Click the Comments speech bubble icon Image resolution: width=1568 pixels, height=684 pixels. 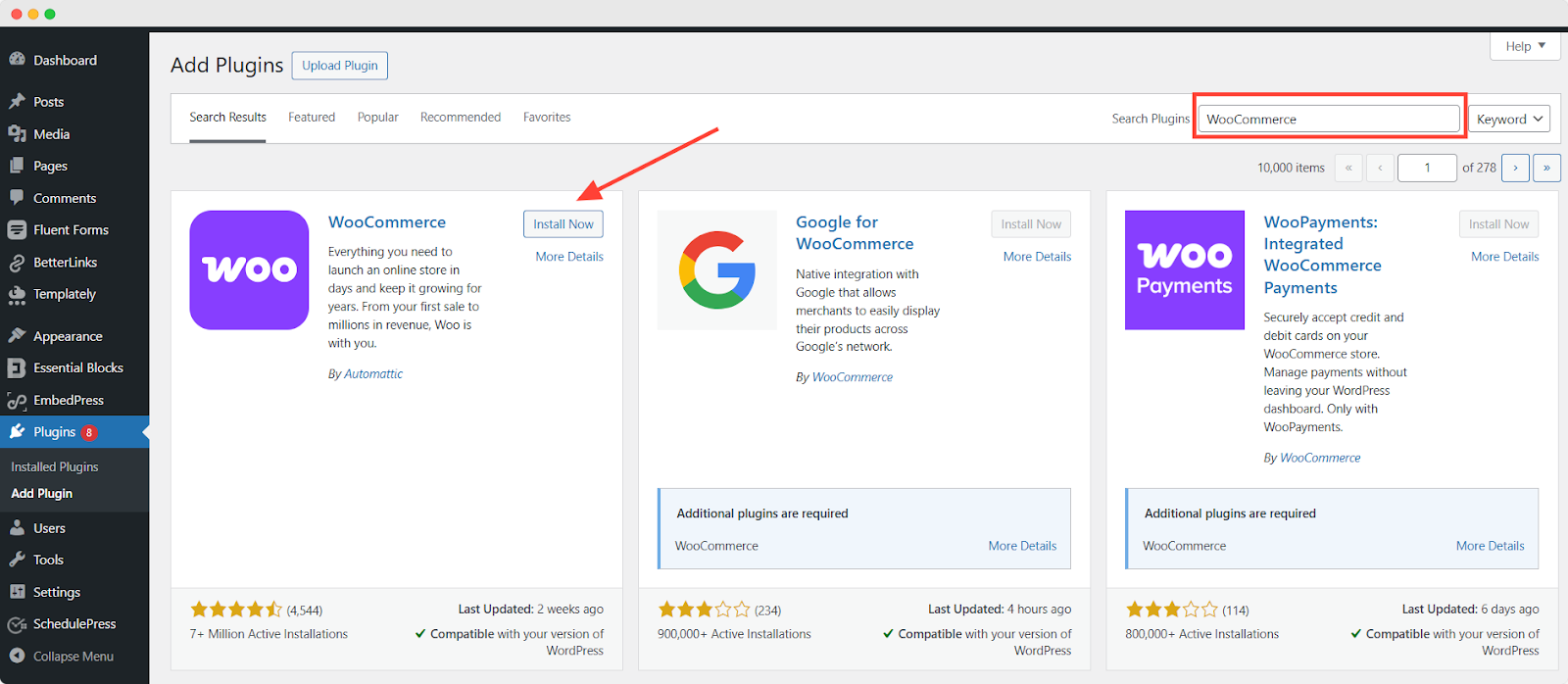coord(17,197)
